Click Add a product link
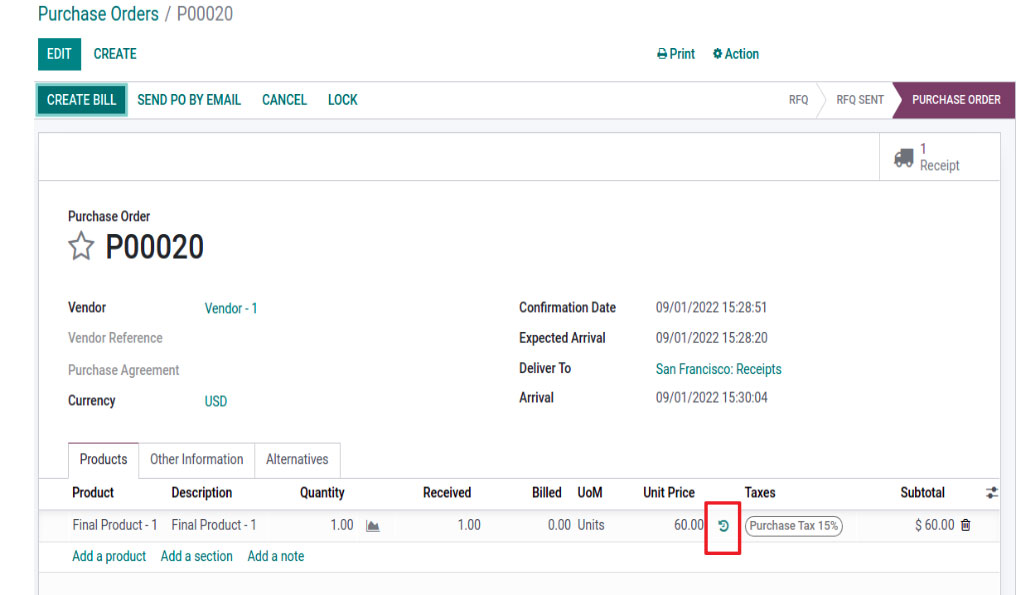 point(109,556)
